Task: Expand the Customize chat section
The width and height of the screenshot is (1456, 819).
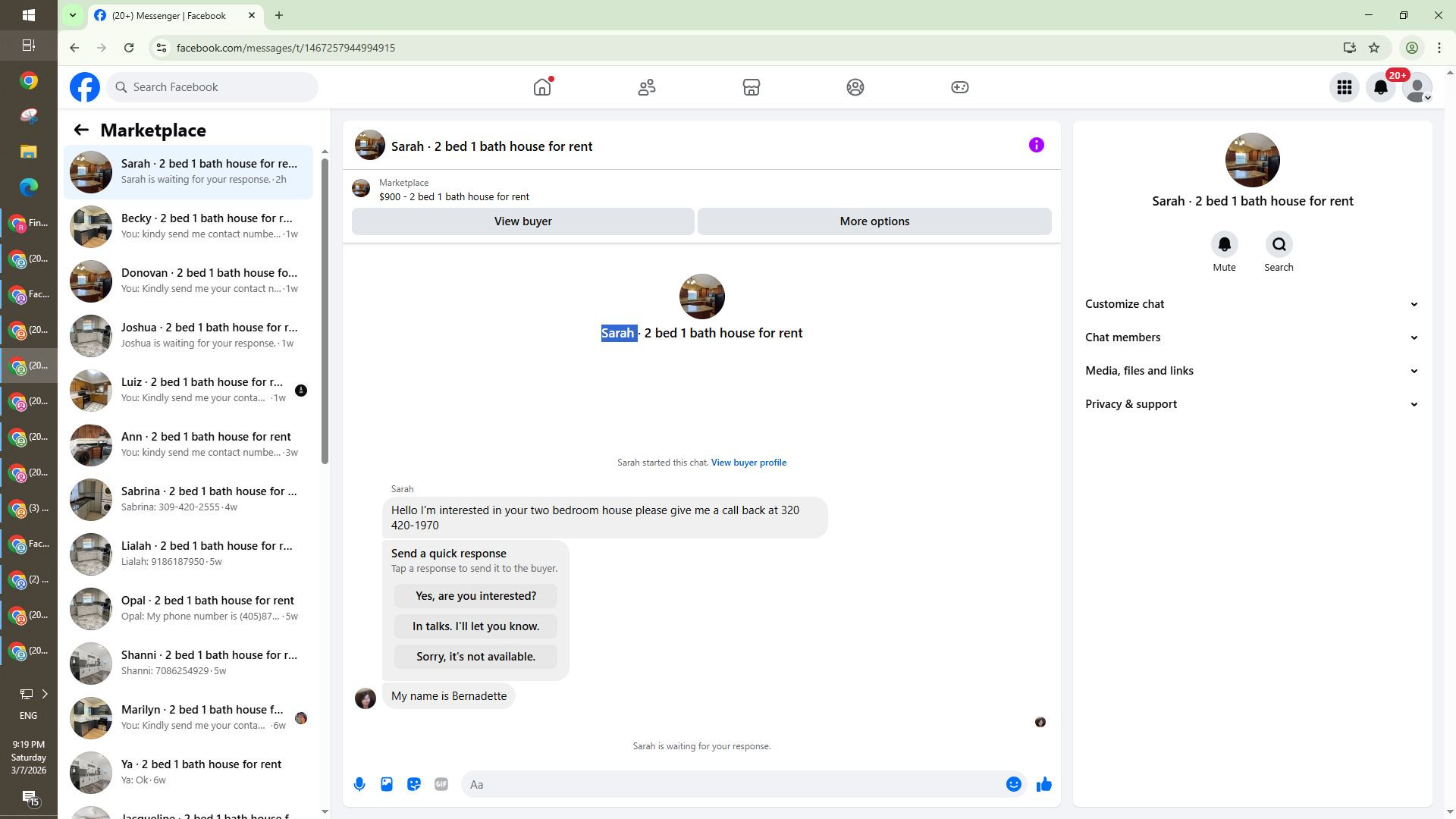Action: click(1252, 304)
